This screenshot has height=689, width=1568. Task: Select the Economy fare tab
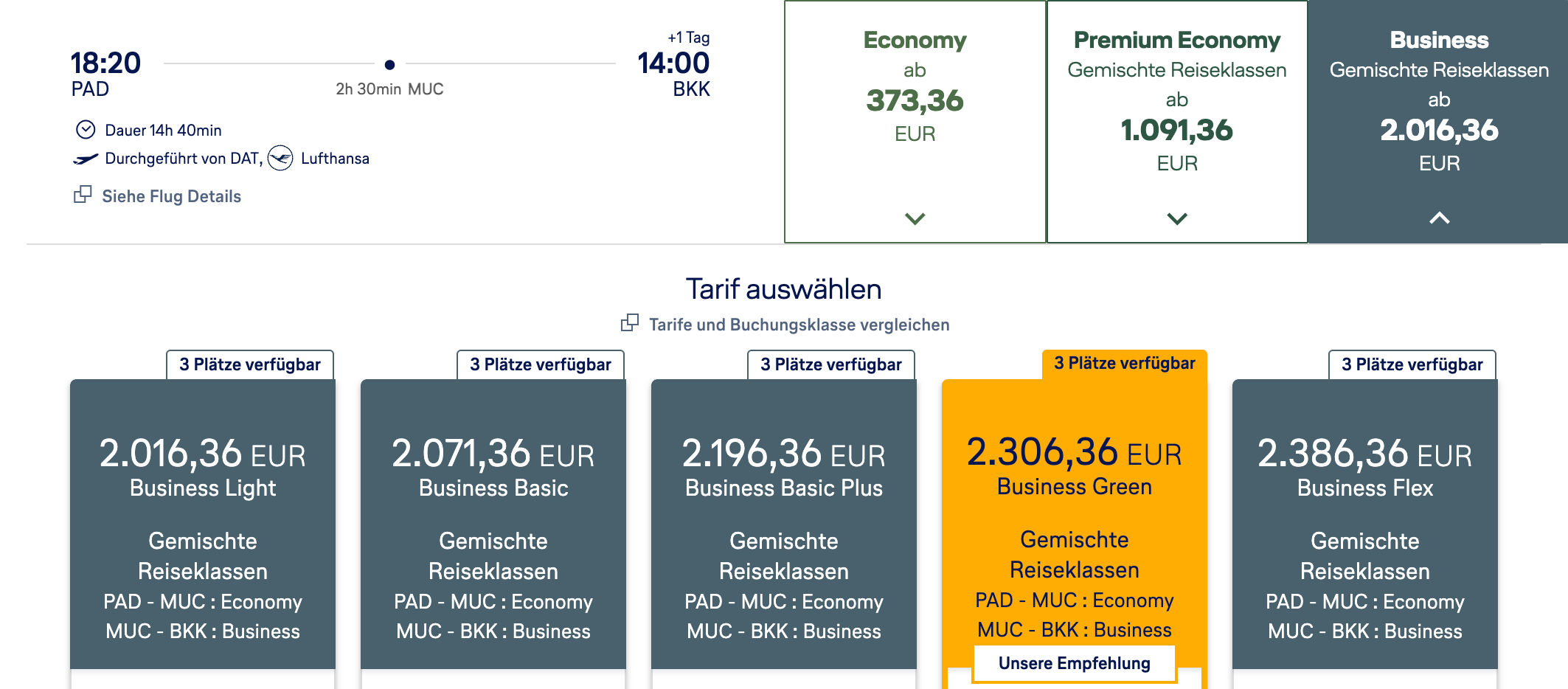915,122
